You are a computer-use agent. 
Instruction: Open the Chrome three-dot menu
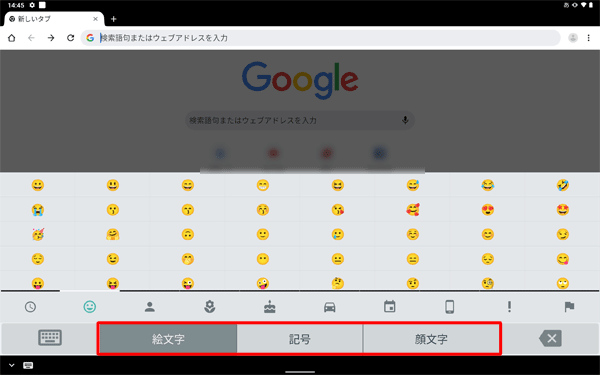[589, 38]
